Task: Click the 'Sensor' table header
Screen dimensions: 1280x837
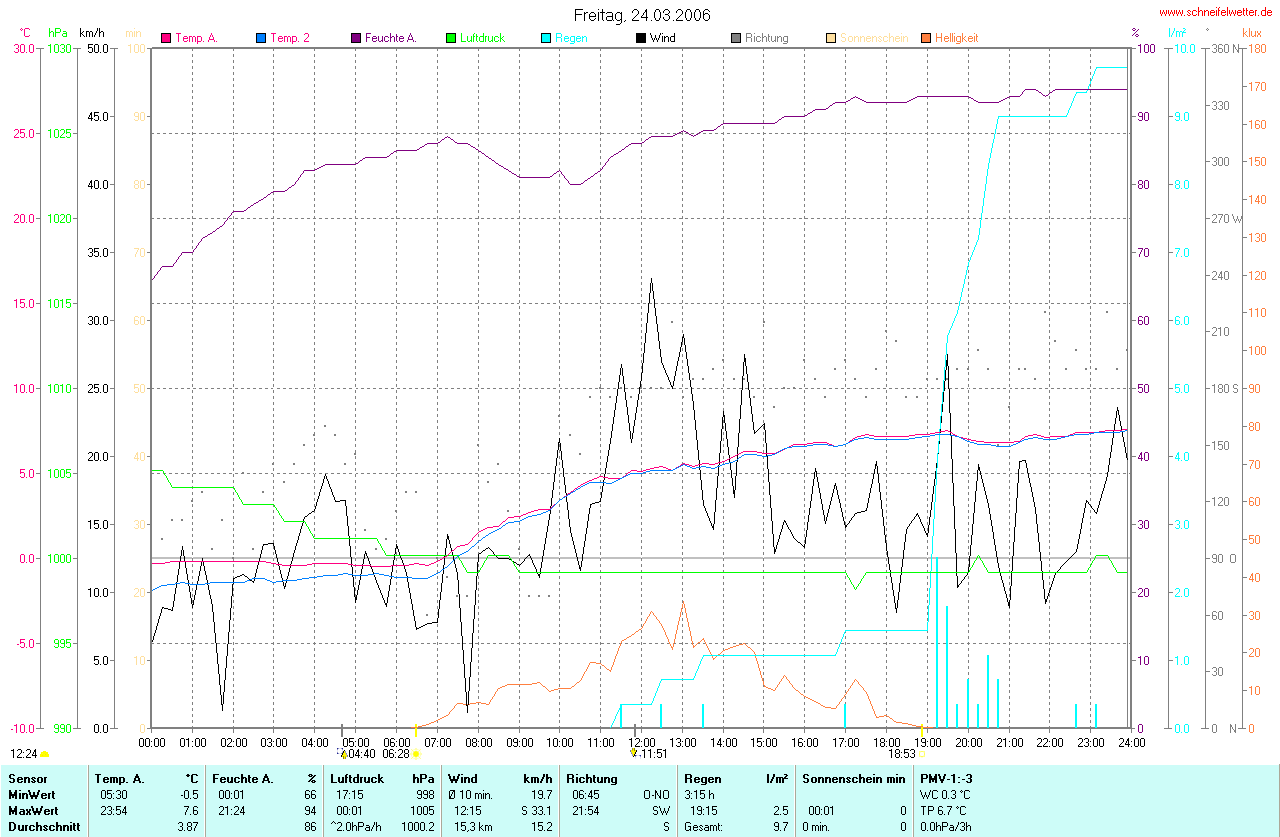Action: point(26,778)
